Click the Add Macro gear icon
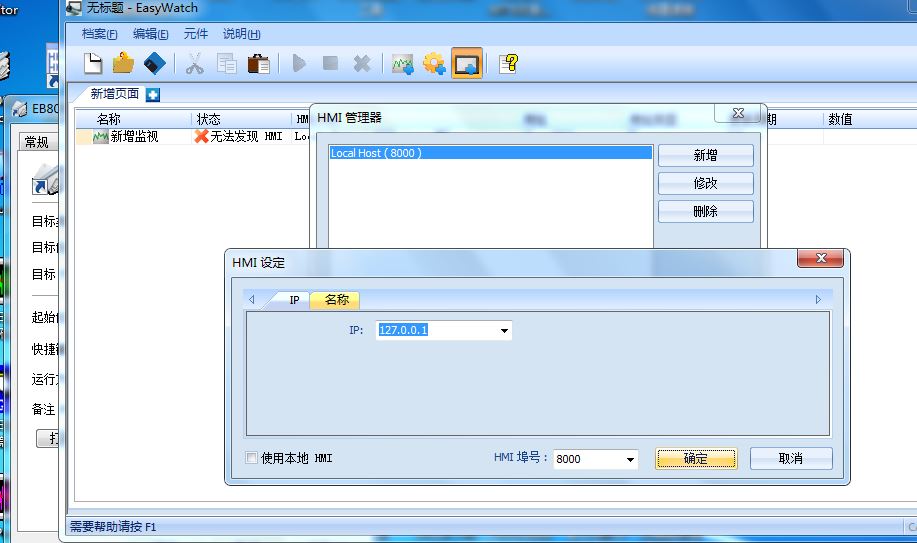 point(434,64)
